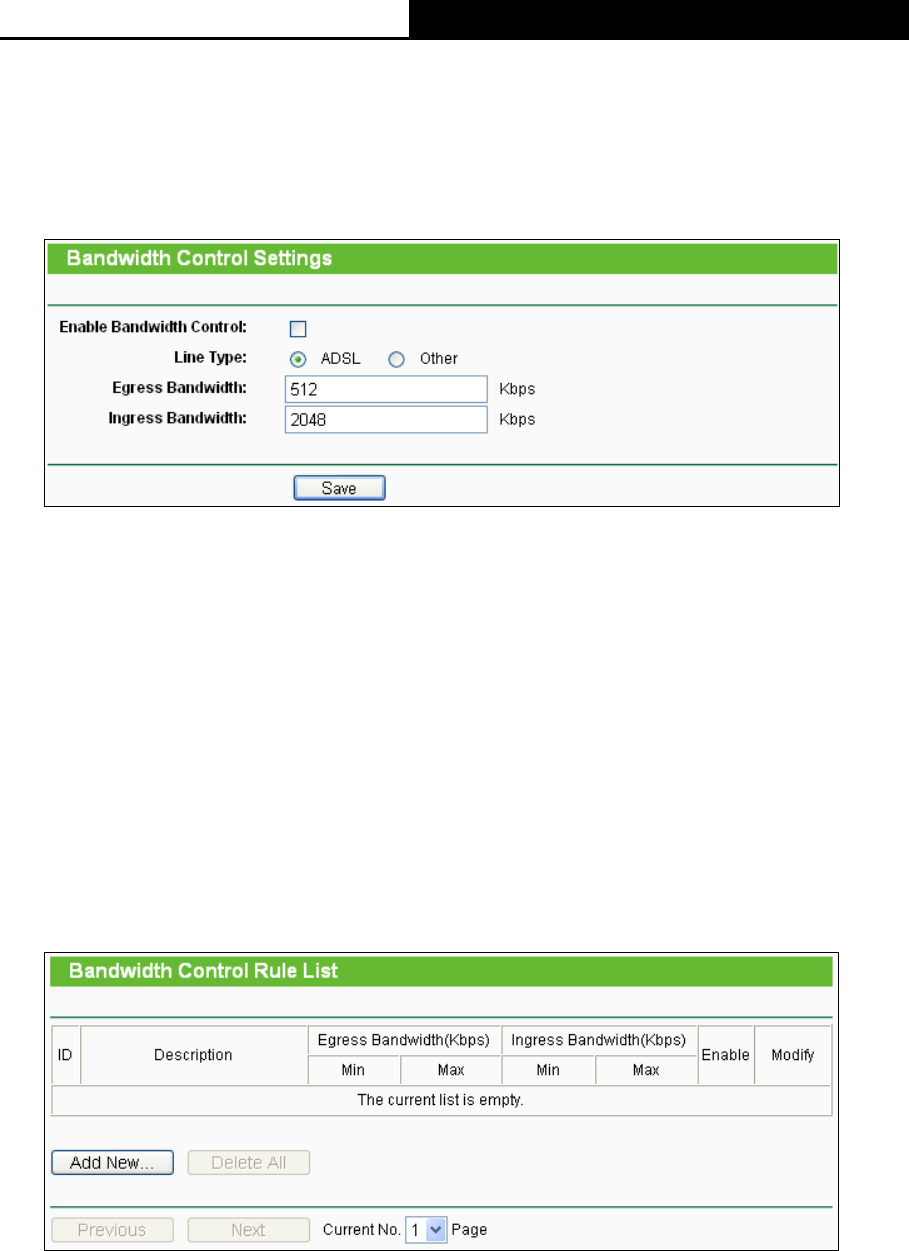Select ADSL line type

[x=298, y=359]
